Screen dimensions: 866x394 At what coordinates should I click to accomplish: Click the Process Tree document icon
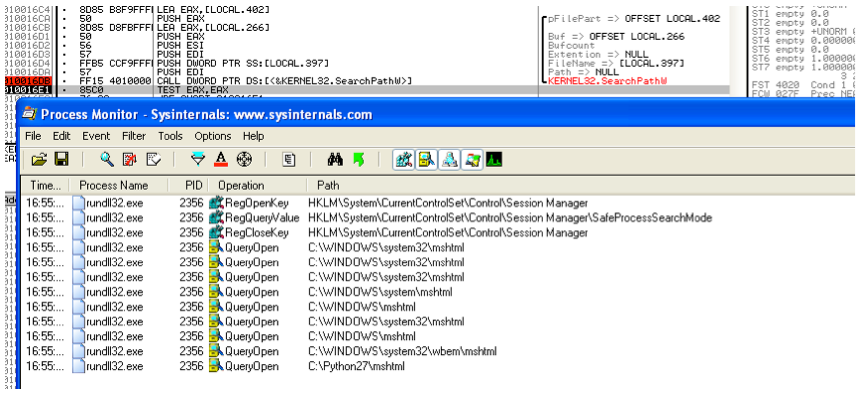click(289, 160)
